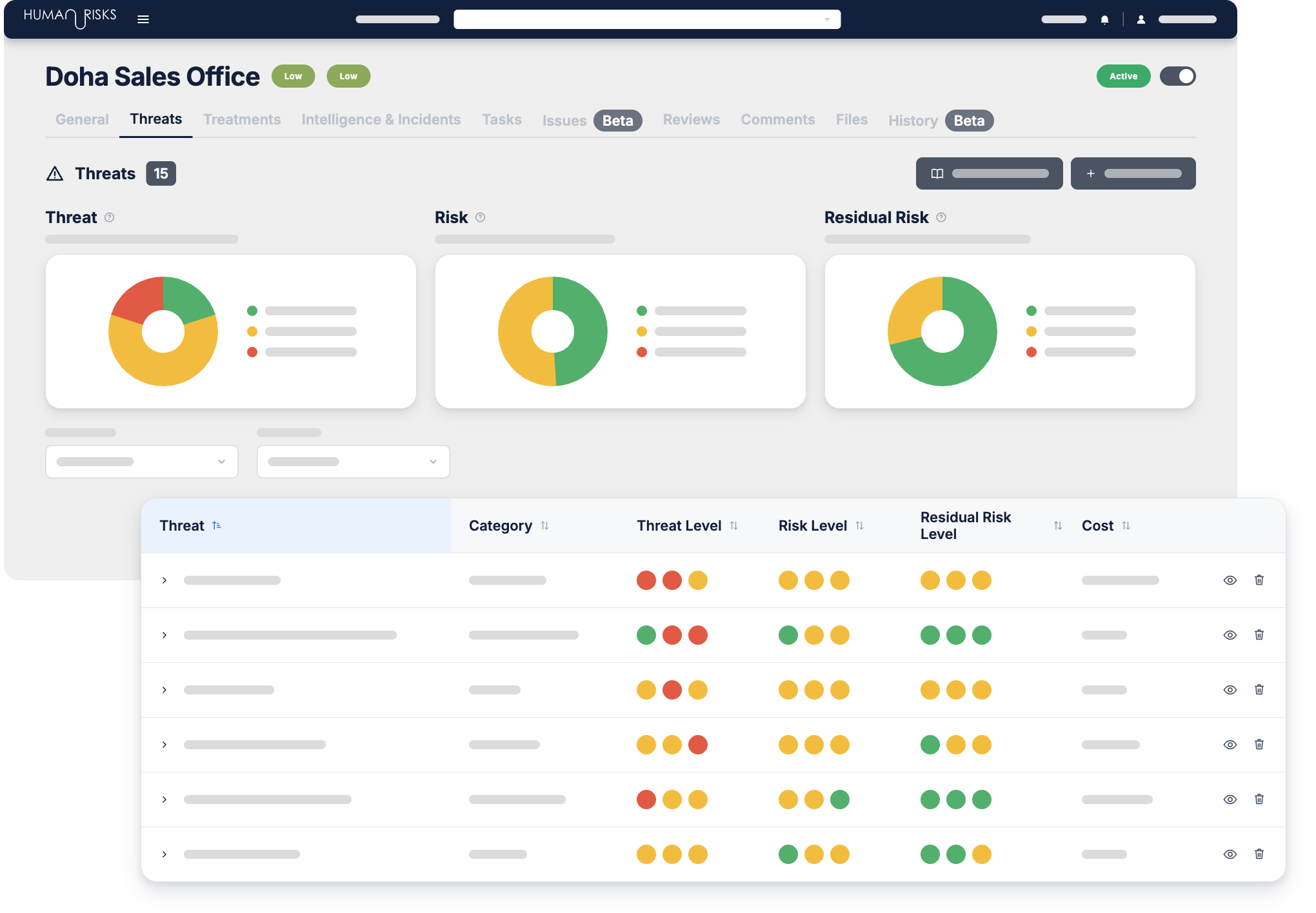This screenshot has width=1316, height=913.
Task: Click red legend dot in Risk chart
Action: click(x=642, y=352)
